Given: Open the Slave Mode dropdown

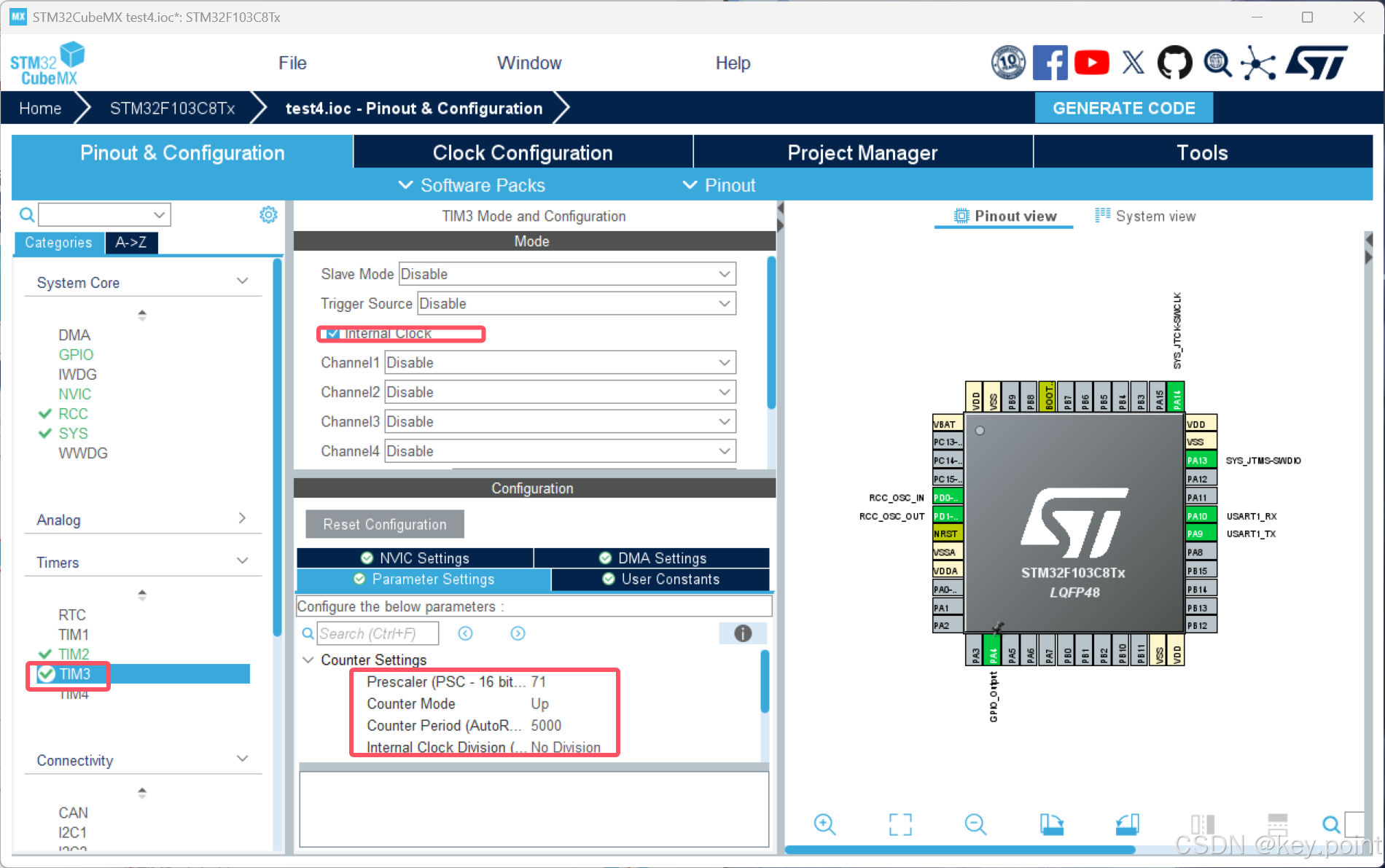Looking at the screenshot, I should click(567, 274).
